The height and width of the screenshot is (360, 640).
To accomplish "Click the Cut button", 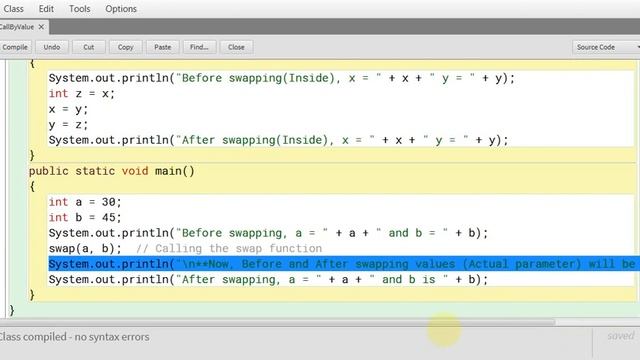I will point(89,47).
